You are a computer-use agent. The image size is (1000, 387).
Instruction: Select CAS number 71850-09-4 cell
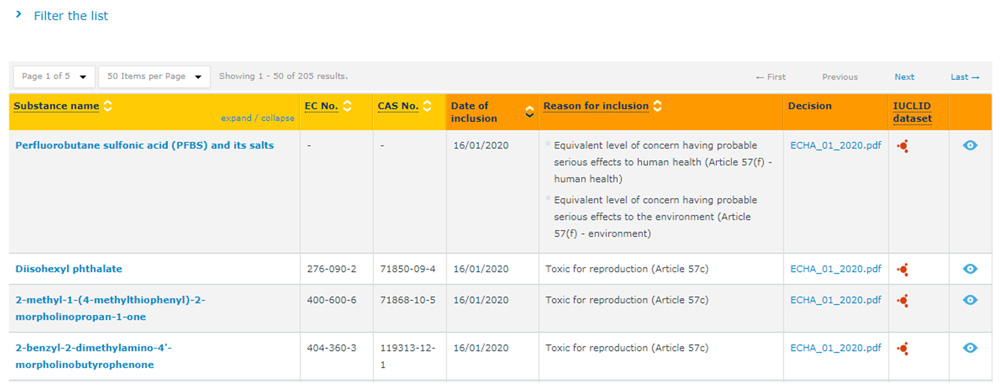(x=408, y=269)
